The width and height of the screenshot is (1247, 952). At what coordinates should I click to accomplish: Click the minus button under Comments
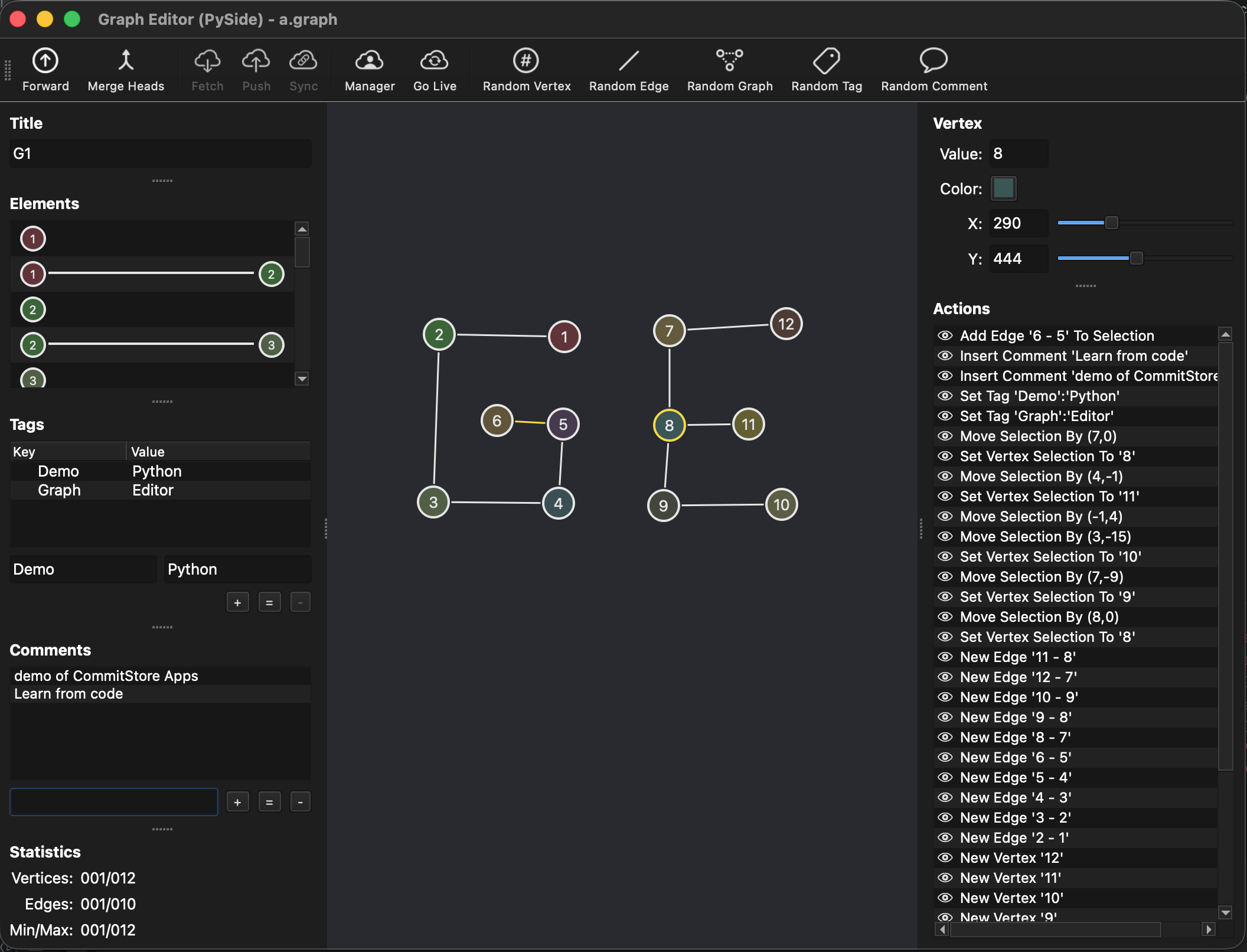pos(300,802)
